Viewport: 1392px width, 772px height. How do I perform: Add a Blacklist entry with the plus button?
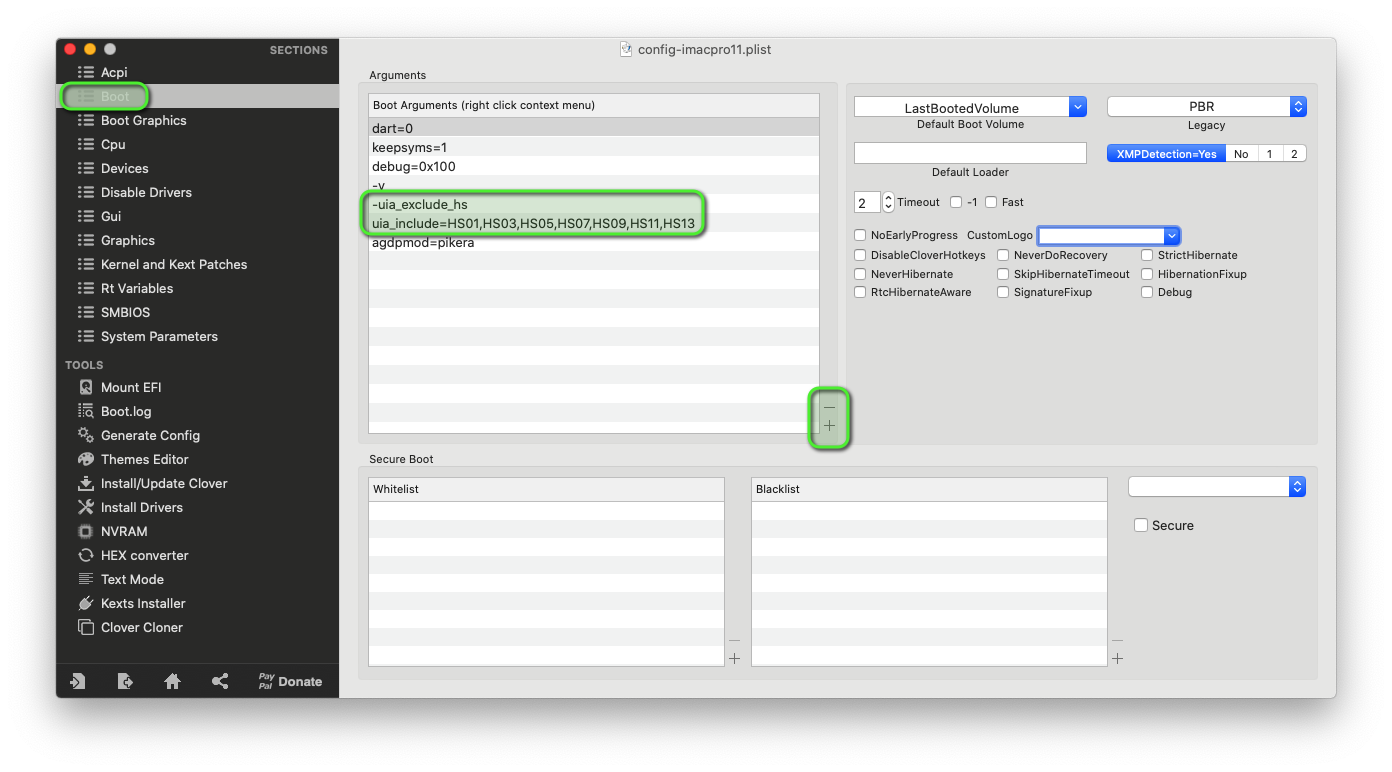pyautogui.click(x=1118, y=658)
